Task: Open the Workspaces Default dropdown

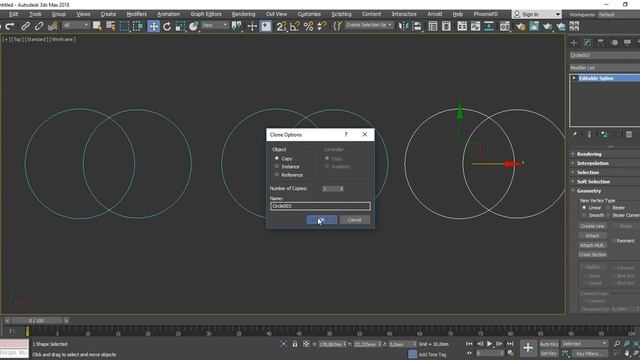Action: click(618, 15)
